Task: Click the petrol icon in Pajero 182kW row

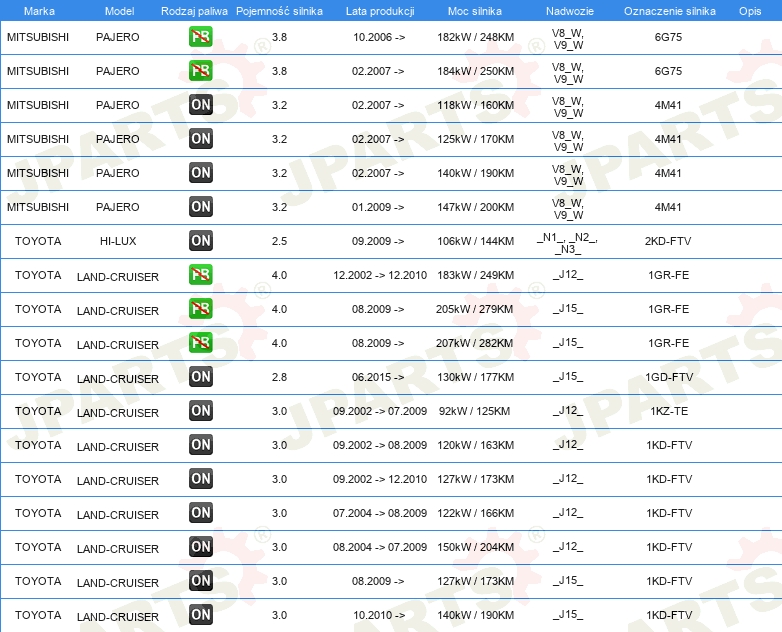Action: 200,36
